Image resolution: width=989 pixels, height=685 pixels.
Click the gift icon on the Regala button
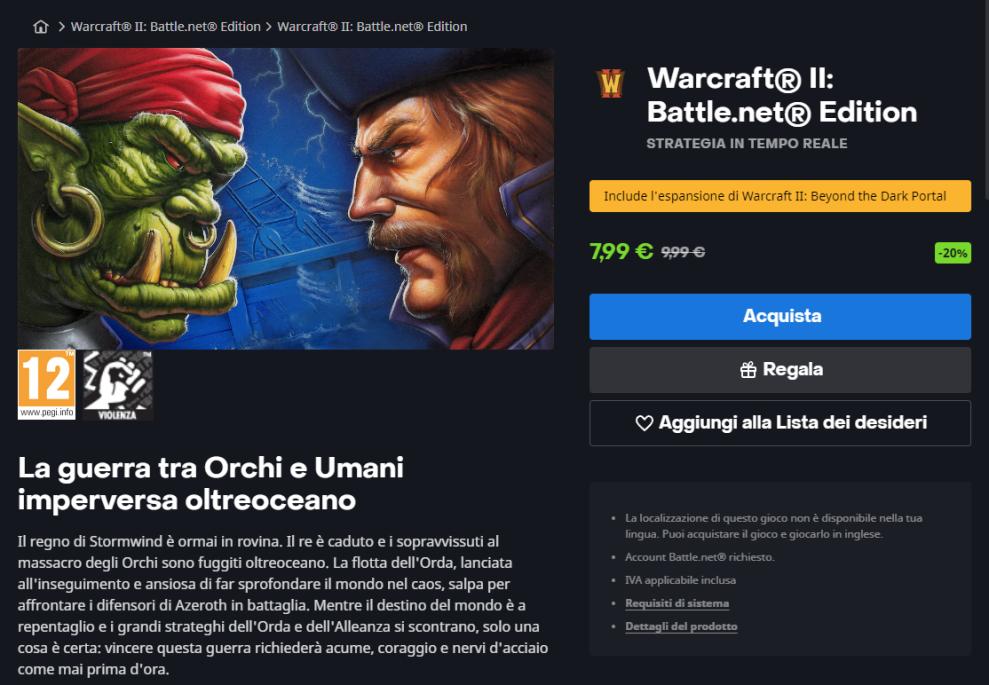[748, 370]
